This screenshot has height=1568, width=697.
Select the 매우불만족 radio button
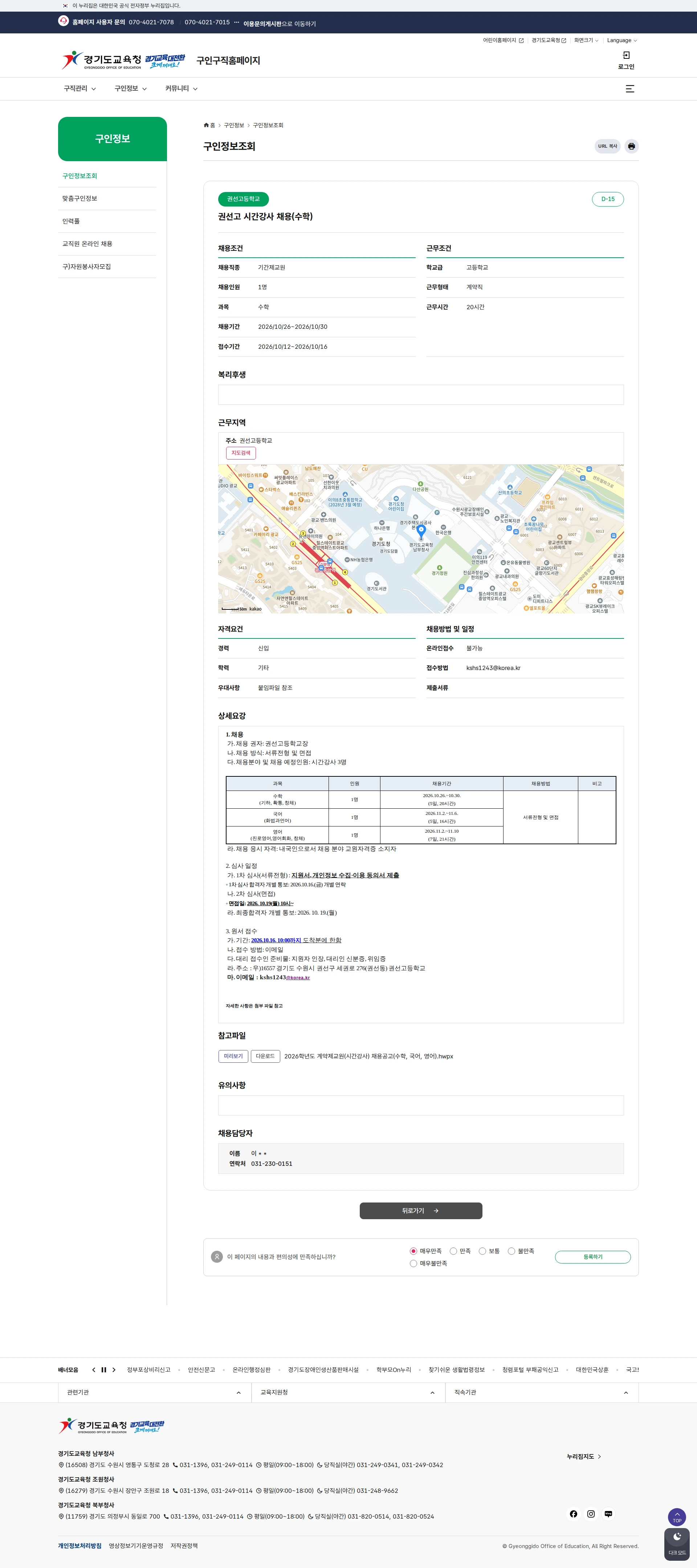(x=413, y=1263)
